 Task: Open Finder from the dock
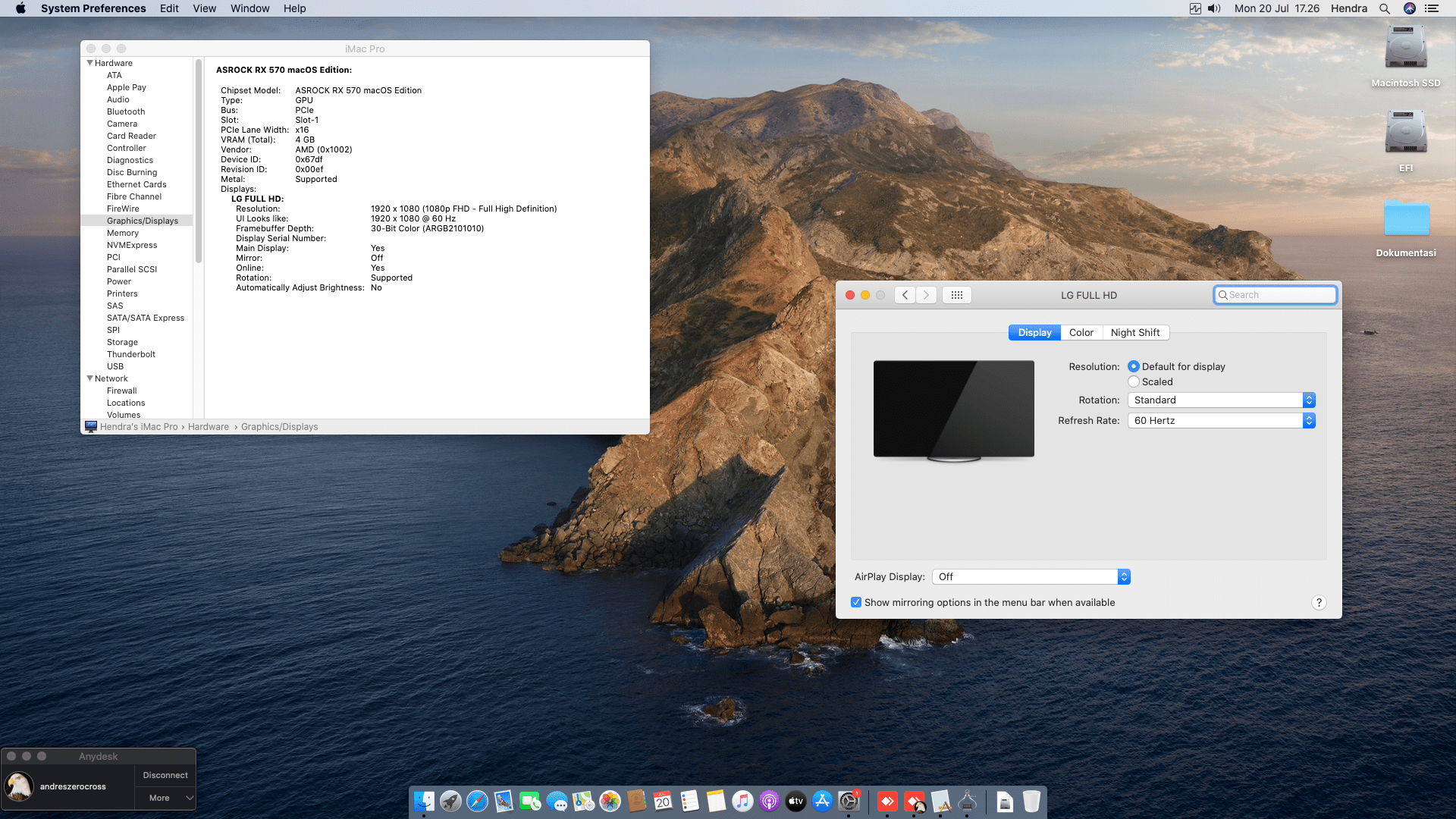[x=424, y=801]
